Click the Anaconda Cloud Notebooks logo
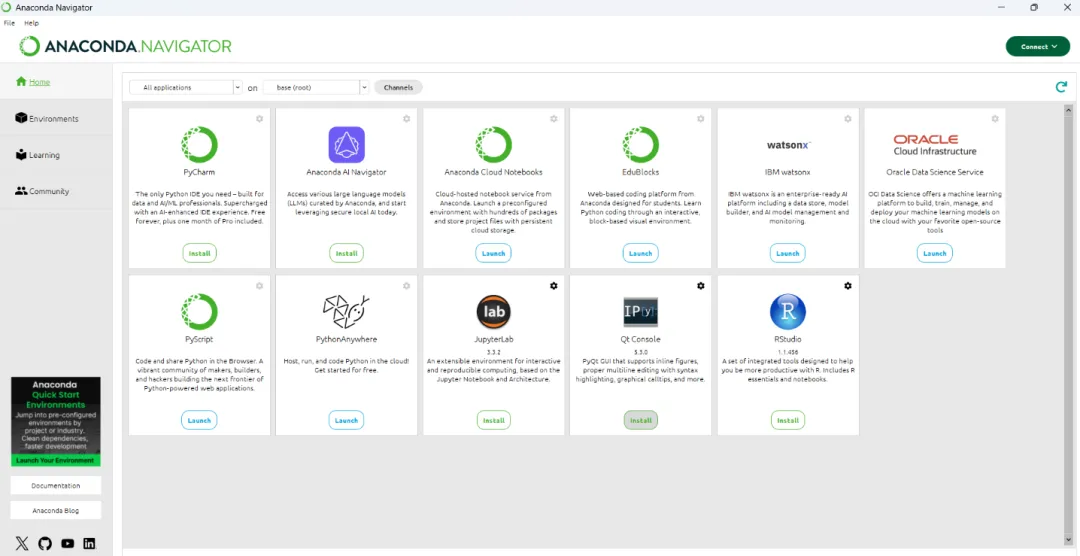The image size is (1080, 556). [493, 145]
